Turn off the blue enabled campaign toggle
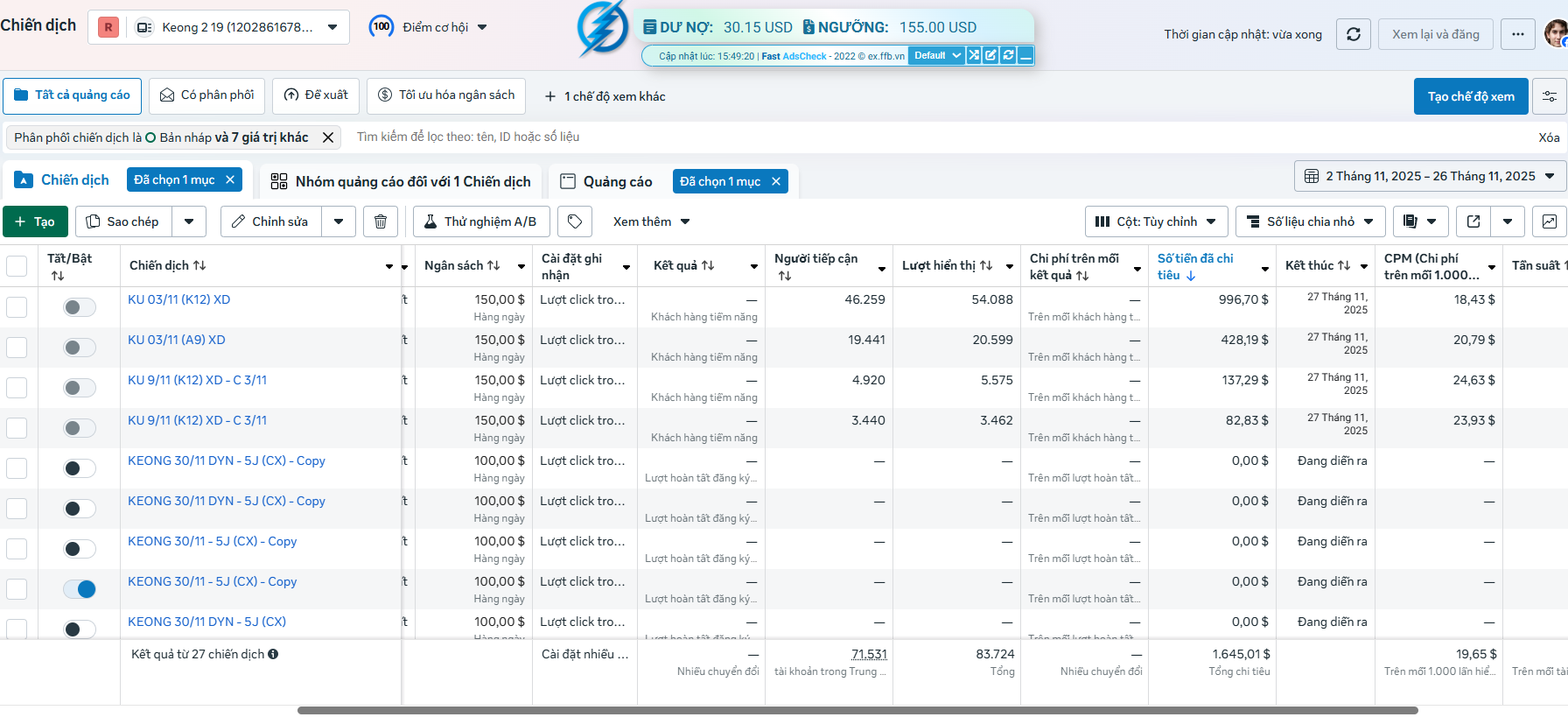Image resolution: width=1568 pixels, height=717 pixels. (80, 589)
